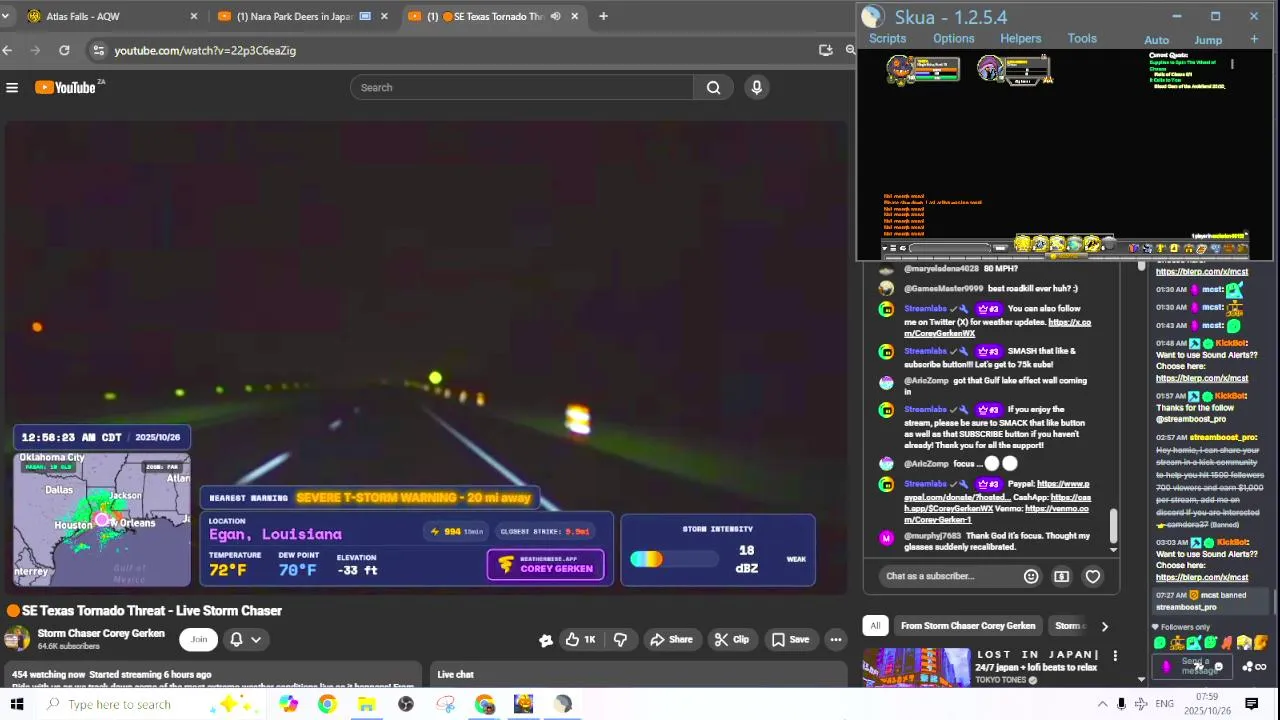The image size is (1280, 720).
Task: Open options for Lost in Japan video
Action: [x=1115, y=656]
